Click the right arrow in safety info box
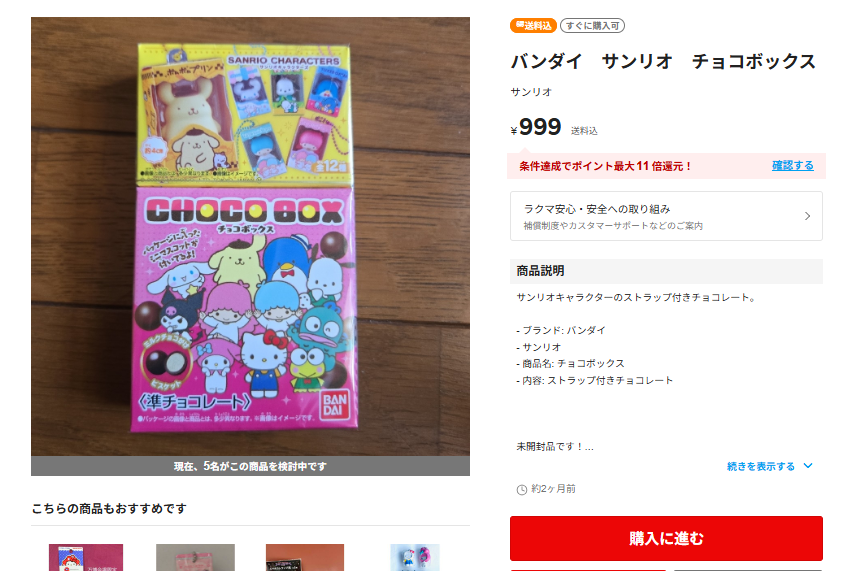 point(807,216)
